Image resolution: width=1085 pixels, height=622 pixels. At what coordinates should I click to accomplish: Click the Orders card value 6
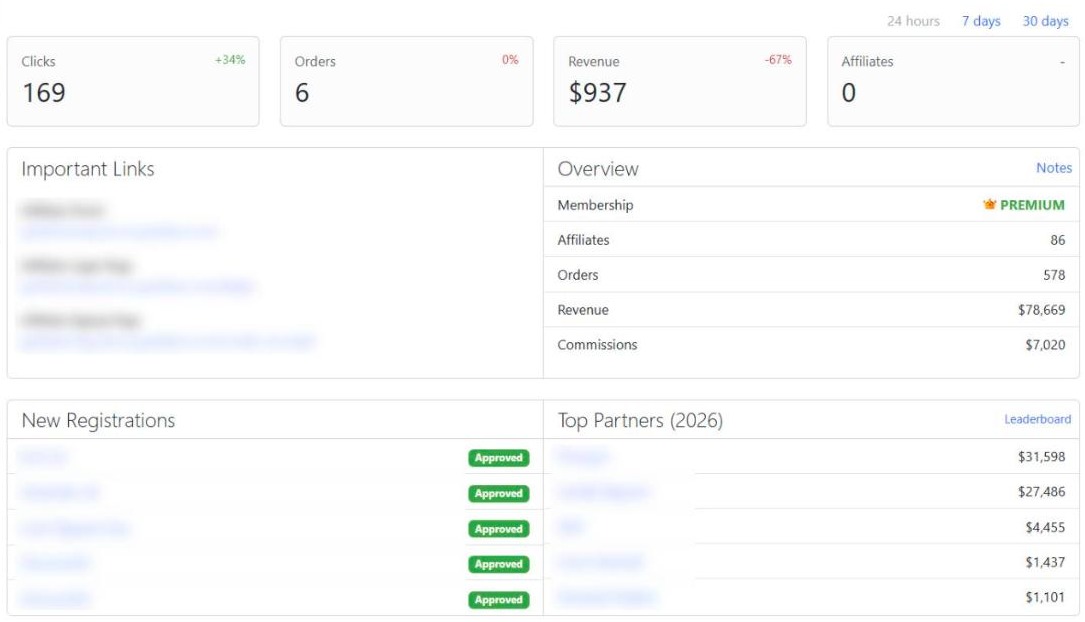coord(302,93)
